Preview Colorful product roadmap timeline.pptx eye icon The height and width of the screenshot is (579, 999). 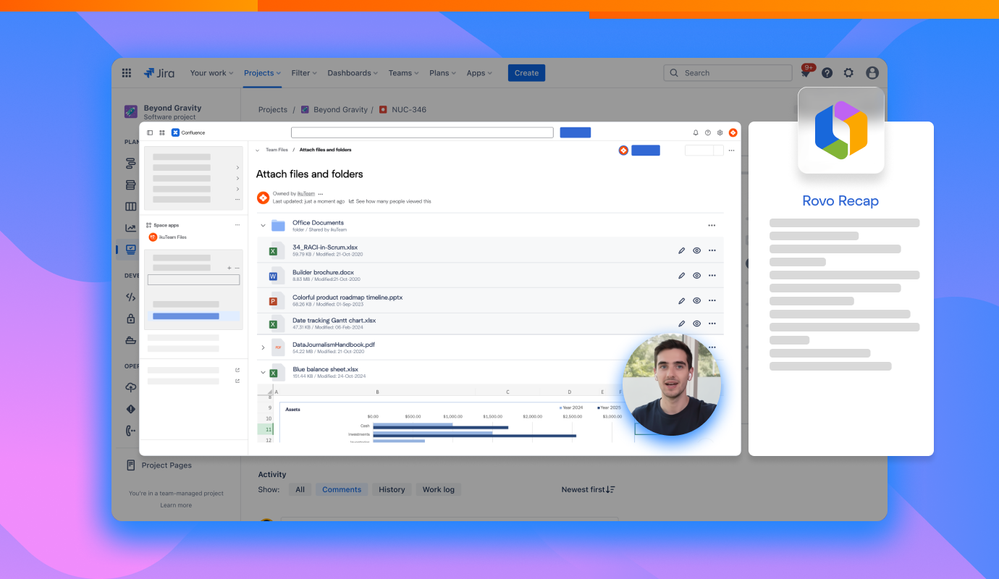tap(697, 301)
